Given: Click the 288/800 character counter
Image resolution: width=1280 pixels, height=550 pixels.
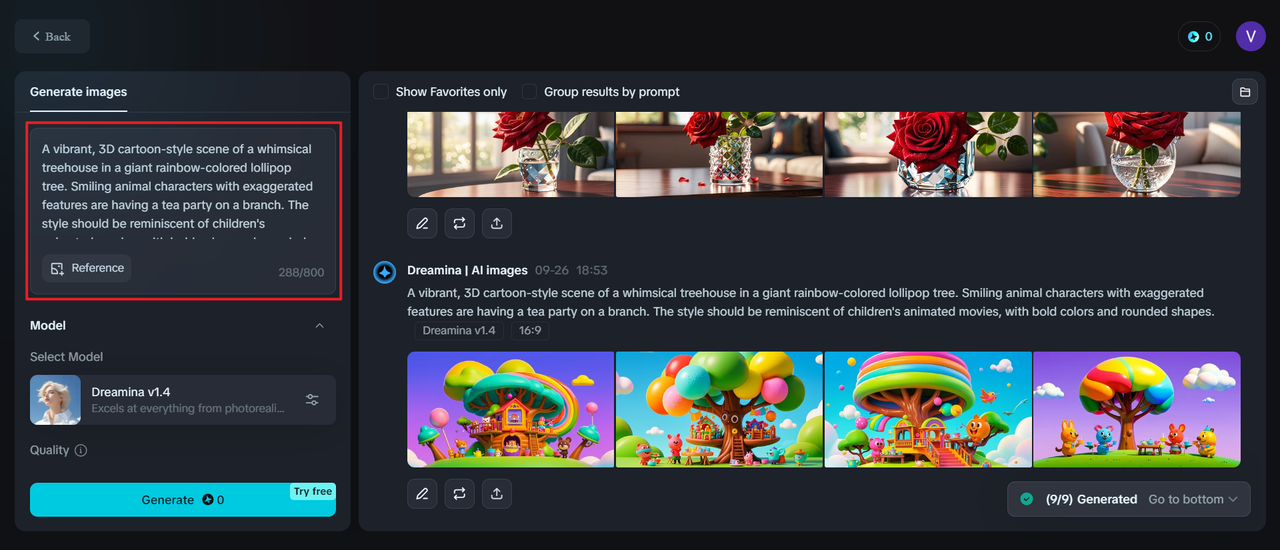Looking at the screenshot, I should (301, 273).
